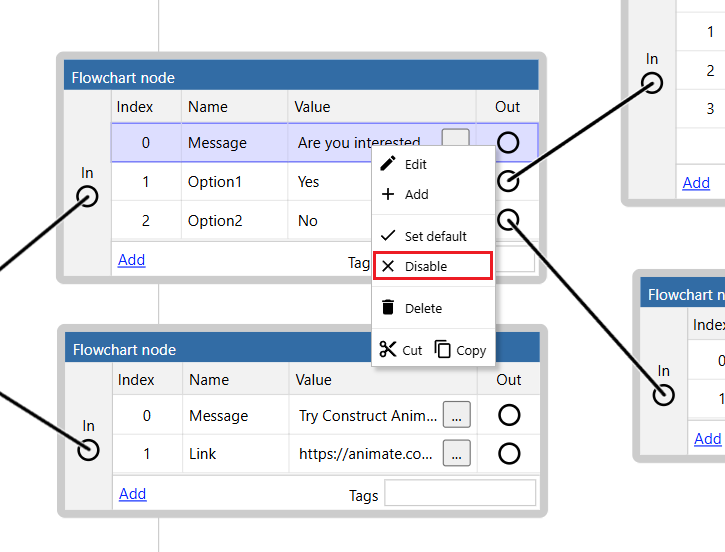Image resolution: width=725 pixels, height=552 pixels.
Task: Click the In connector of top flowchart node
Action: (x=88, y=196)
